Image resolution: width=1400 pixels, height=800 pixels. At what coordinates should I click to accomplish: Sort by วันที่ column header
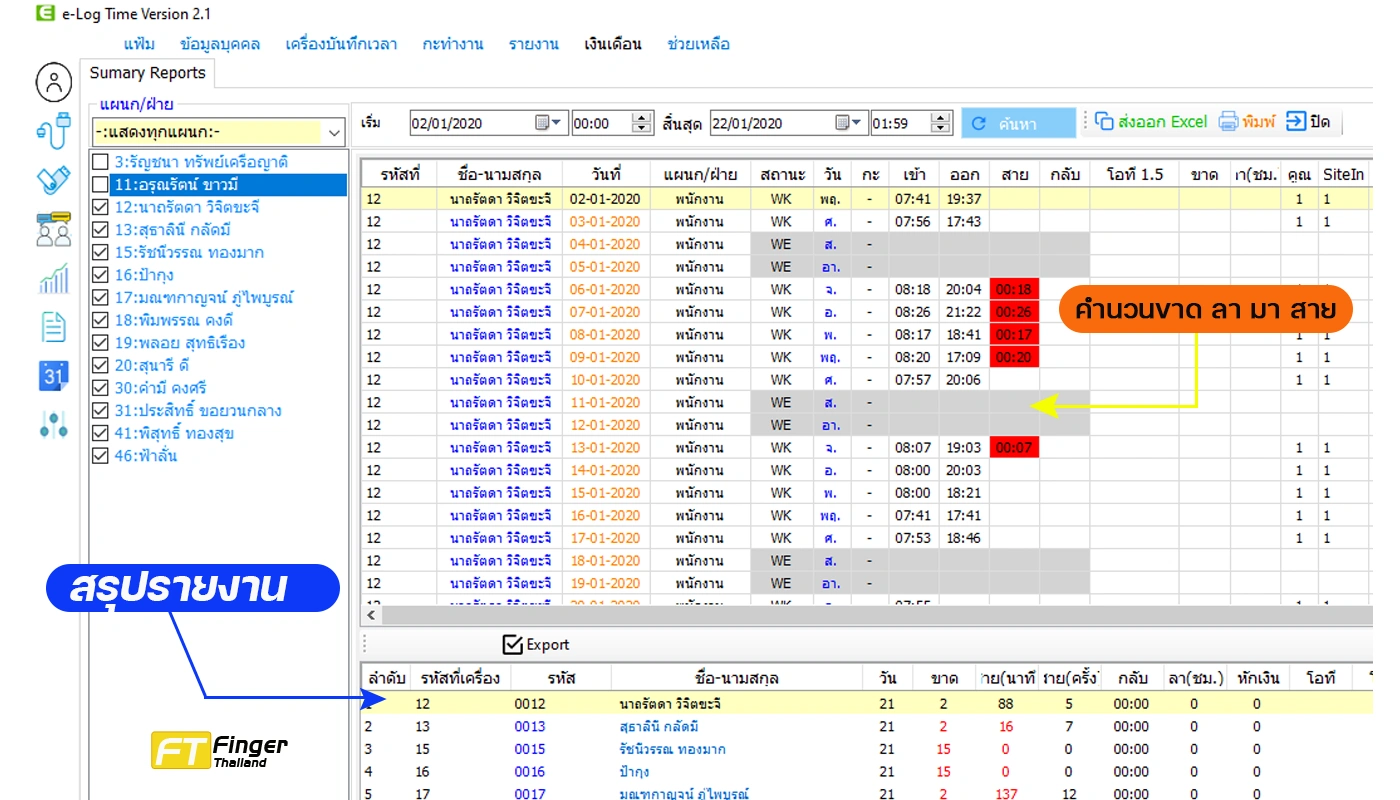[607, 174]
